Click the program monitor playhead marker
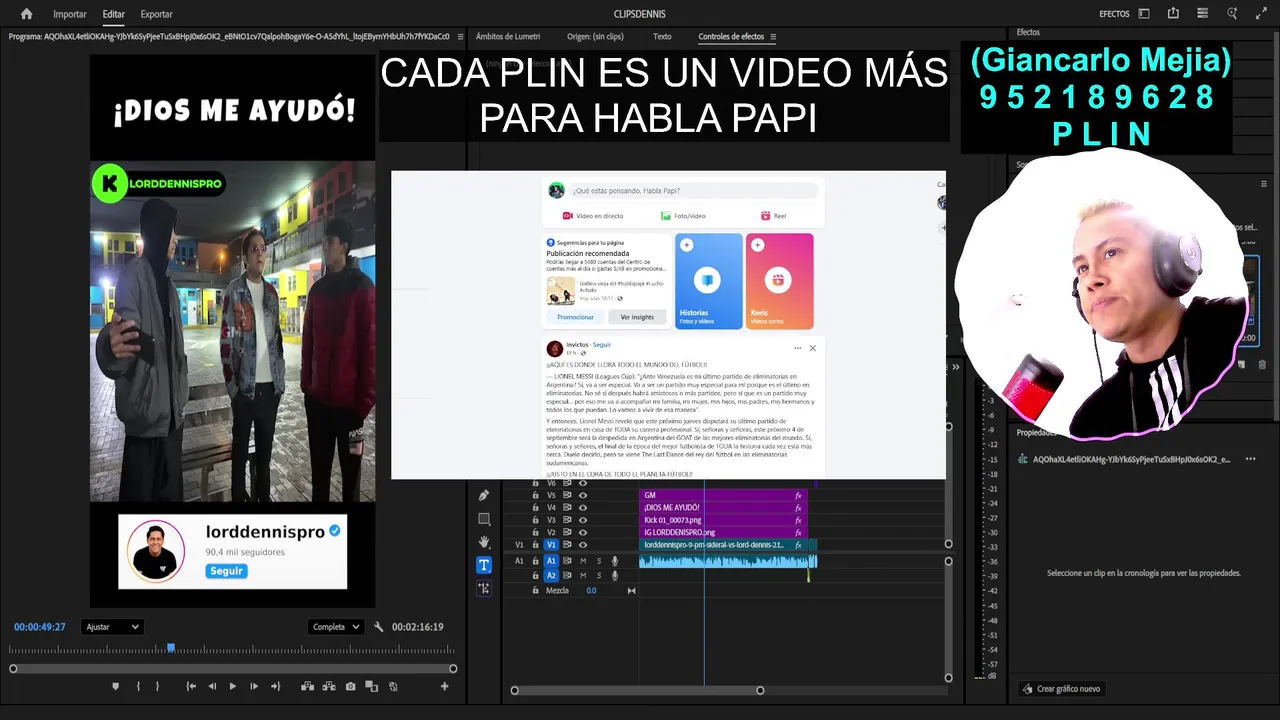1280x720 pixels. (x=171, y=648)
